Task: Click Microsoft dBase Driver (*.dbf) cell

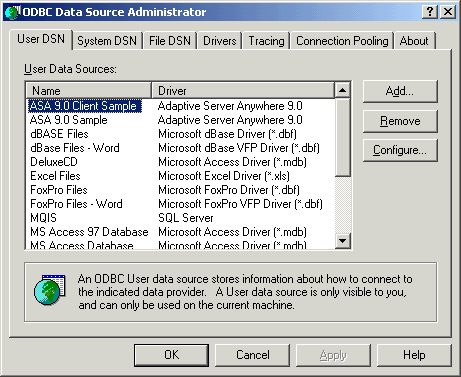Action: 227,134
